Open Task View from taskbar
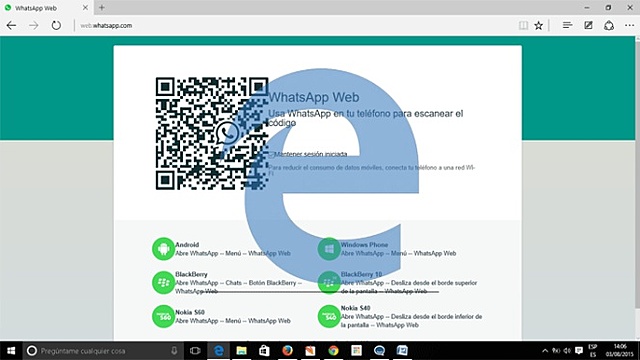This screenshot has height=360, width=640. click(x=195, y=351)
